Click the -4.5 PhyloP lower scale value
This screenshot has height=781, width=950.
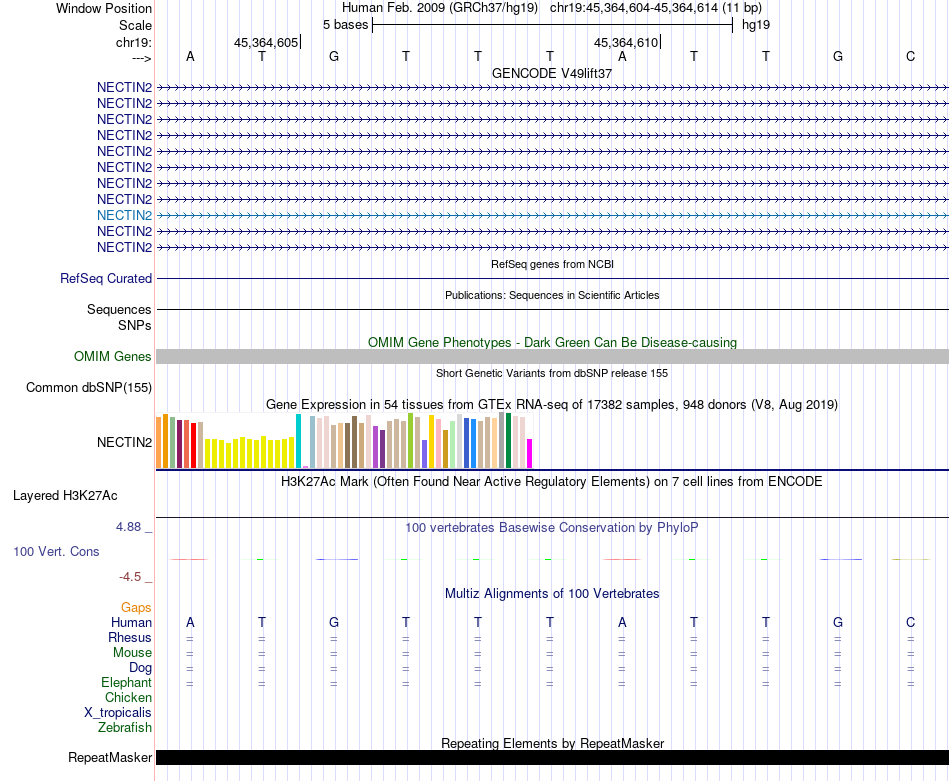130,577
